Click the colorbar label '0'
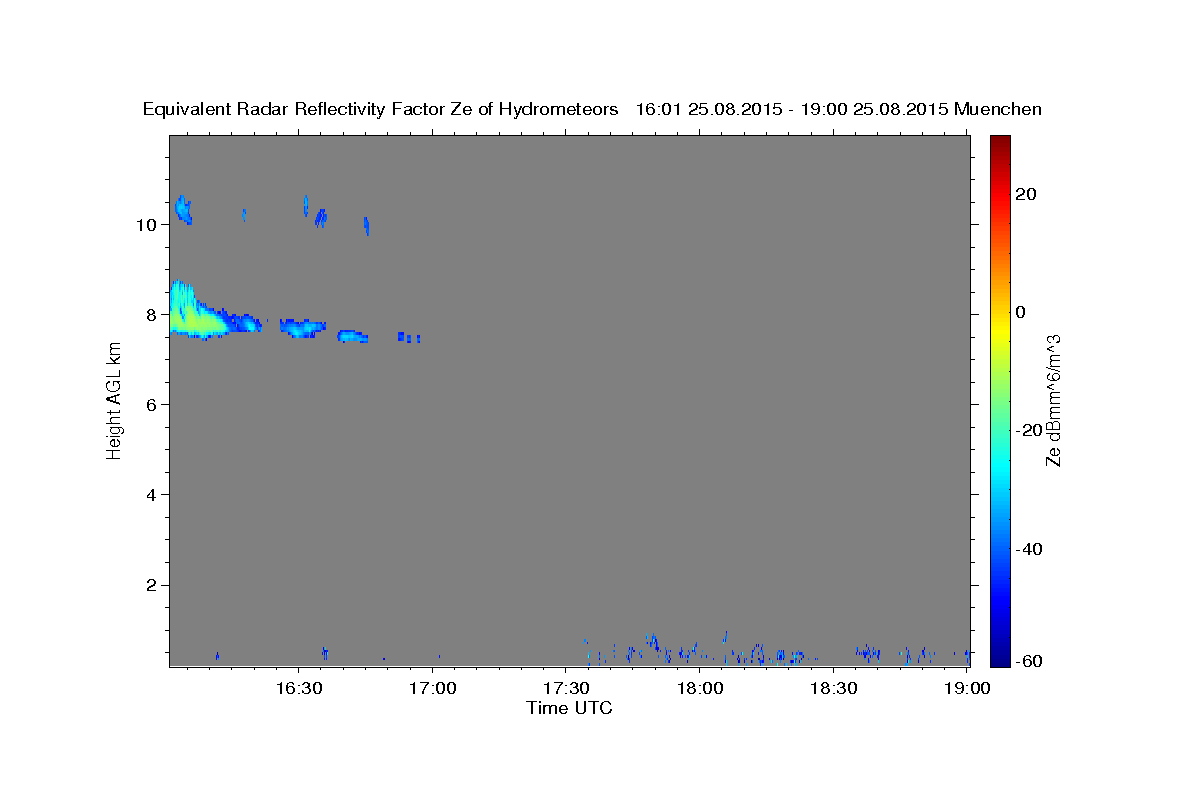The image size is (1200, 800). (1021, 312)
